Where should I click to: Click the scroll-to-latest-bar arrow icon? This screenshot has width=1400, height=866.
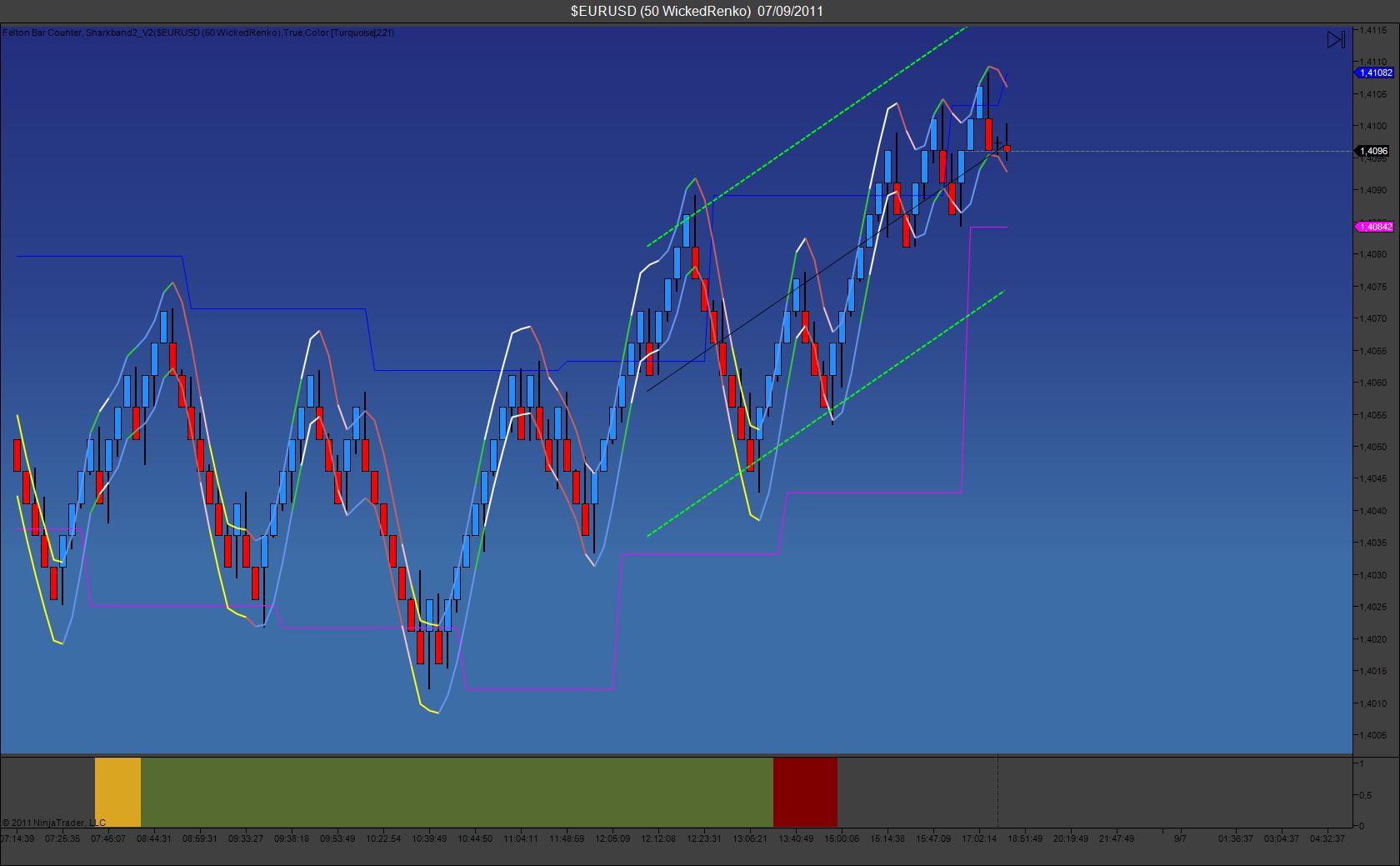click(x=1336, y=39)
